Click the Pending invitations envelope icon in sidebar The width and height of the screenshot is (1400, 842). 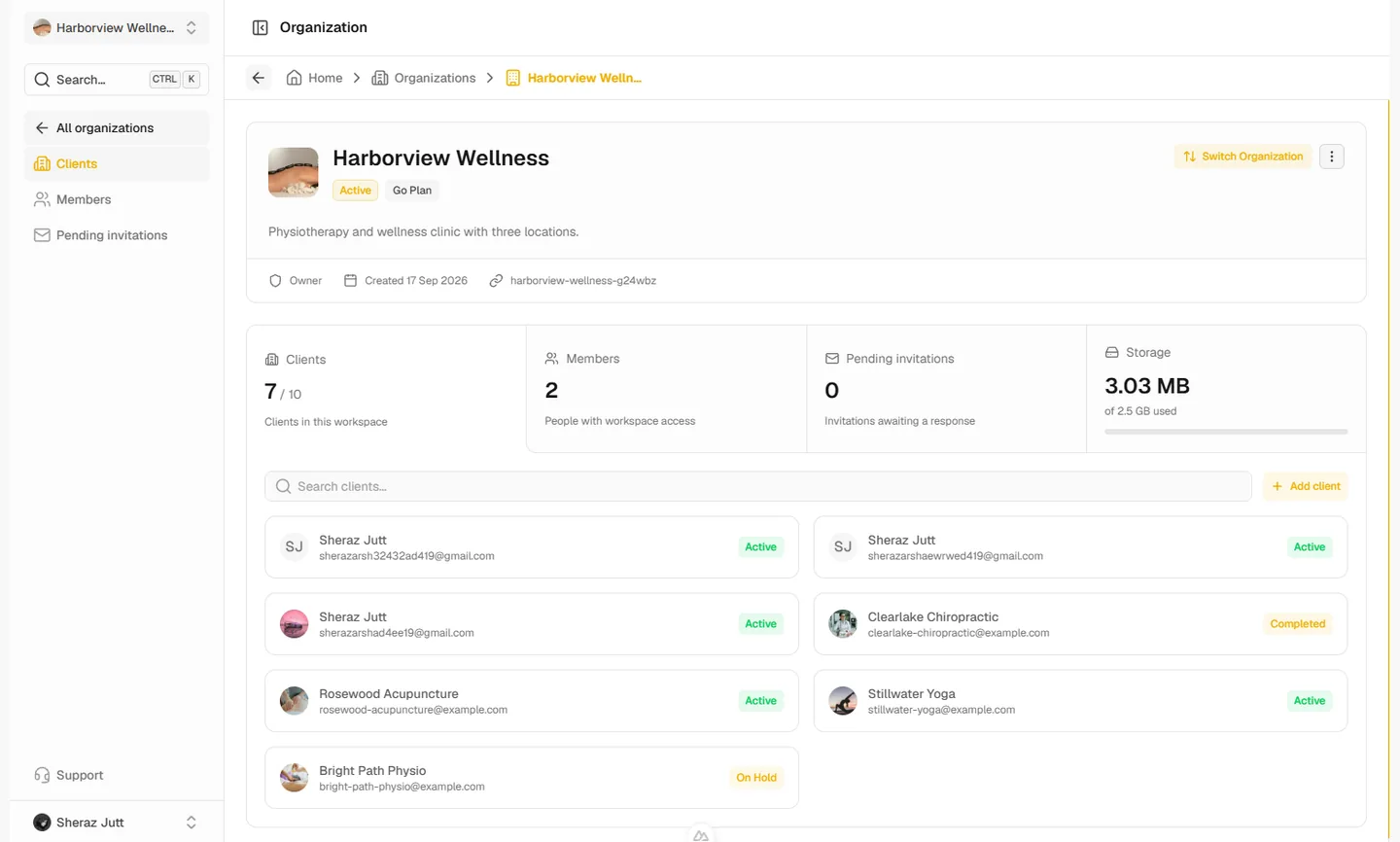[42, 235]
